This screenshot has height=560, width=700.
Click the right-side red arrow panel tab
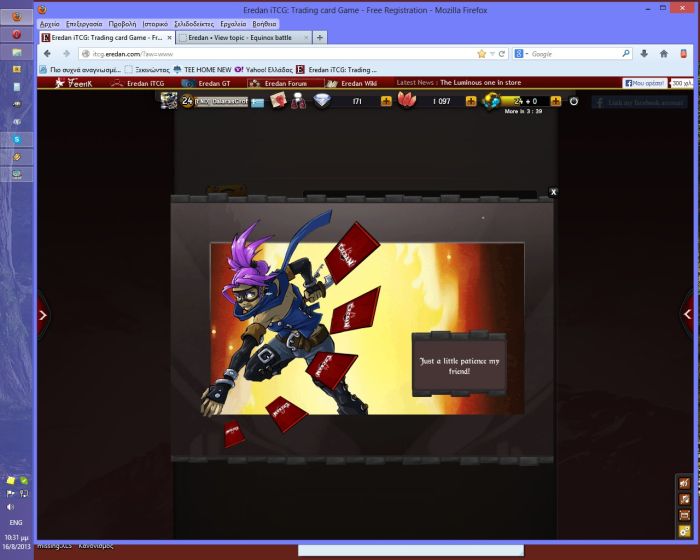[x=688, y=314]
